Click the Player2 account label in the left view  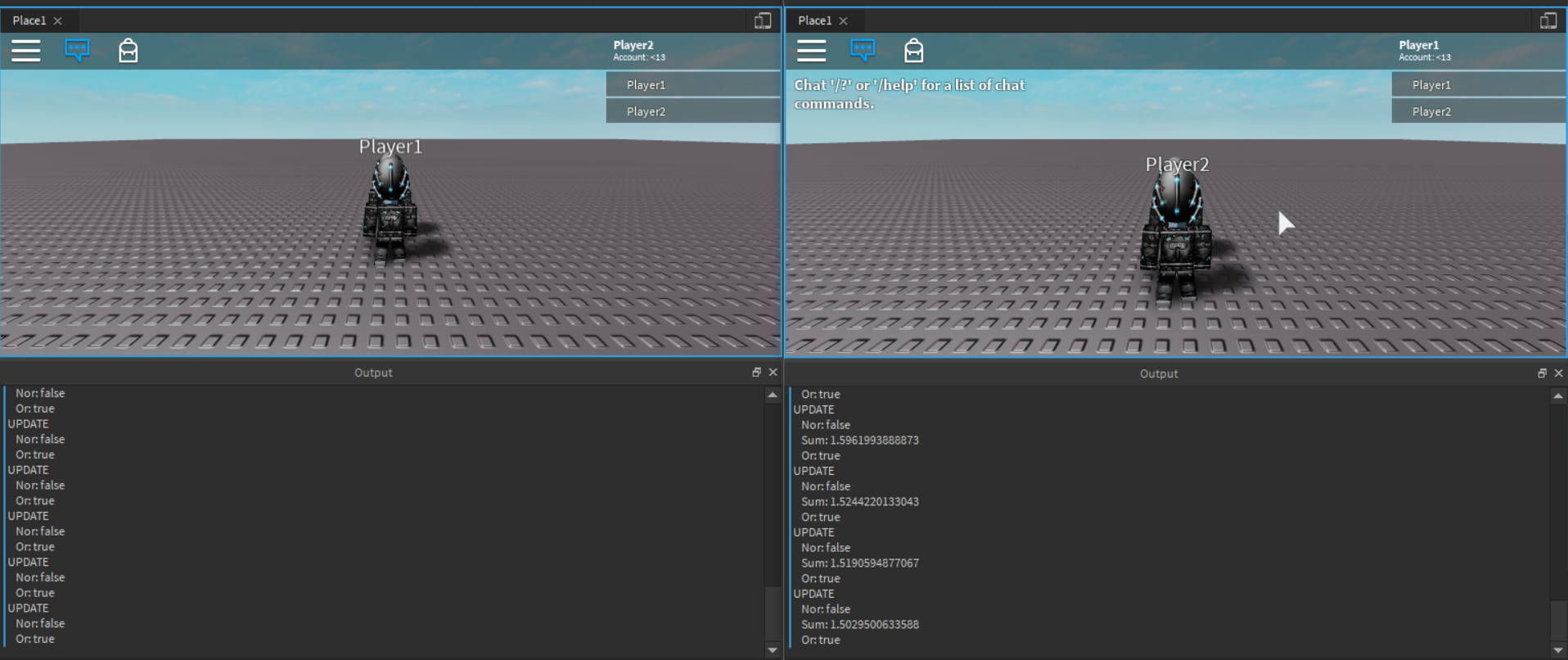click(x=639, y=51)
